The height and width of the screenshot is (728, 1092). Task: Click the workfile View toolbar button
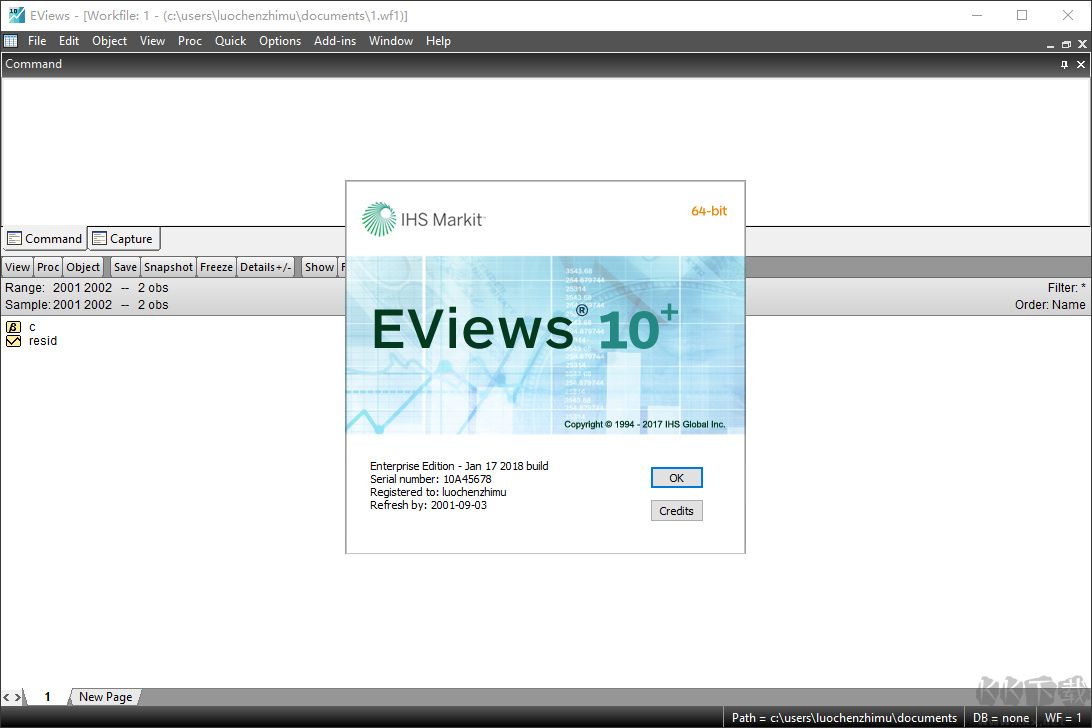pyautogui.click(x=17, y=267)
